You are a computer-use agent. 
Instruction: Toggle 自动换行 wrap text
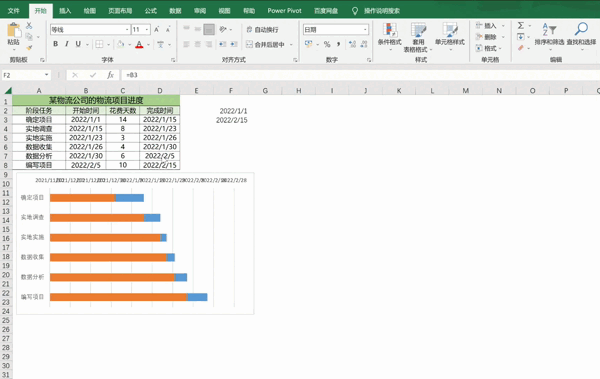click(x=262, y=29)
